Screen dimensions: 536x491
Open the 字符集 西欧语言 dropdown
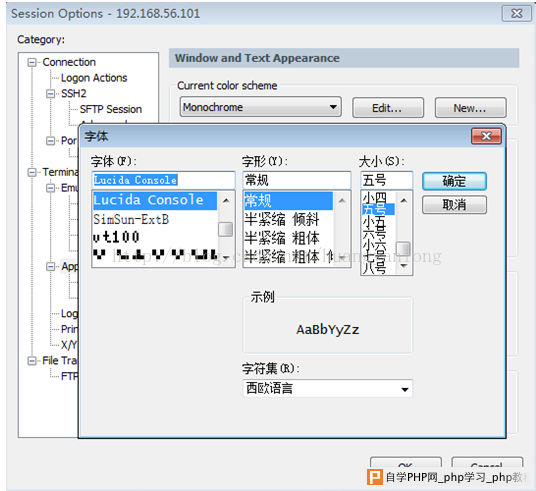328,388
